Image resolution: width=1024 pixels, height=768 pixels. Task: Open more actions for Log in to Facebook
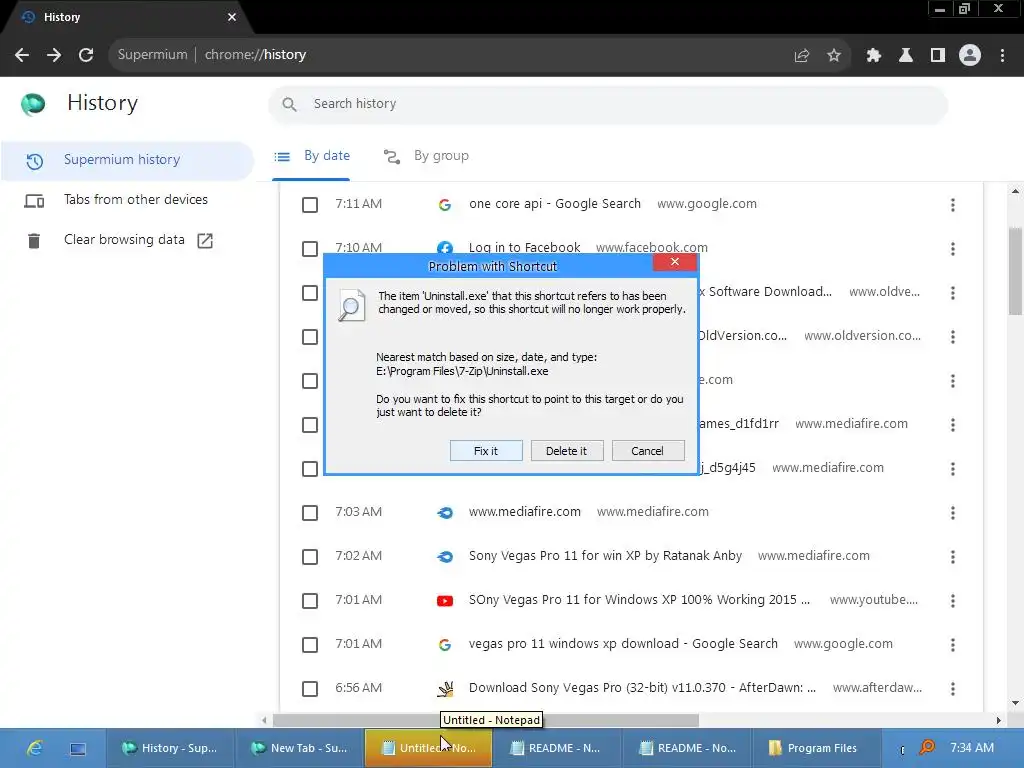953,249
